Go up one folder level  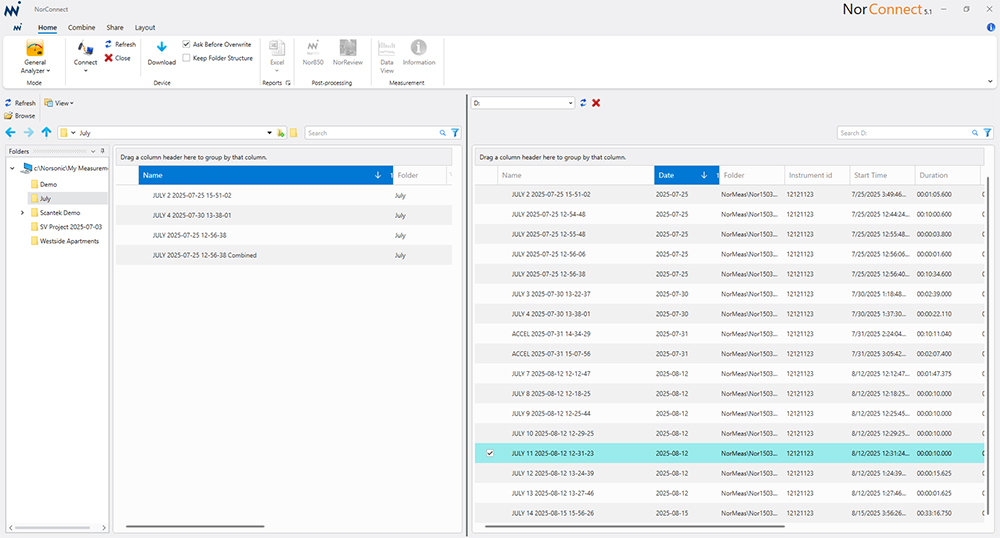coord(47,133)
